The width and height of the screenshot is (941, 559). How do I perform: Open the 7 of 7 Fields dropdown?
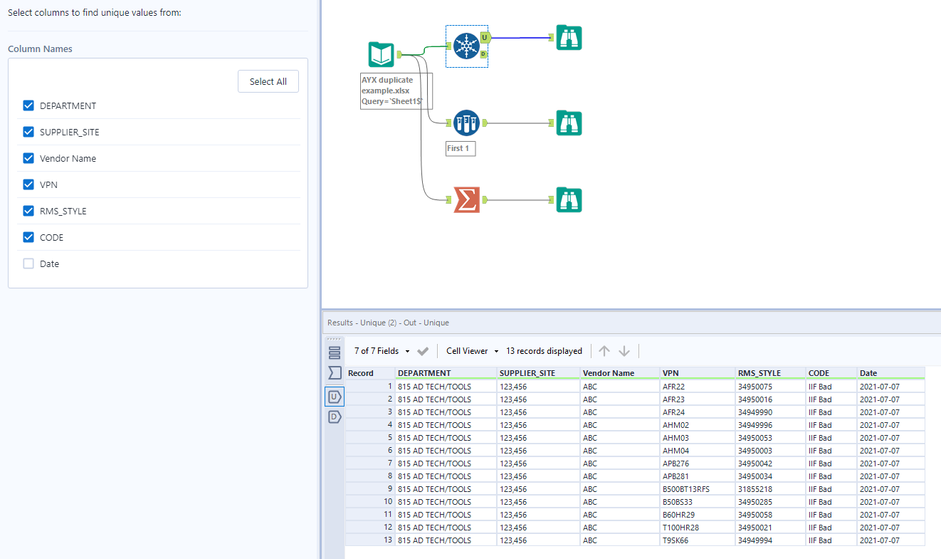382,351
